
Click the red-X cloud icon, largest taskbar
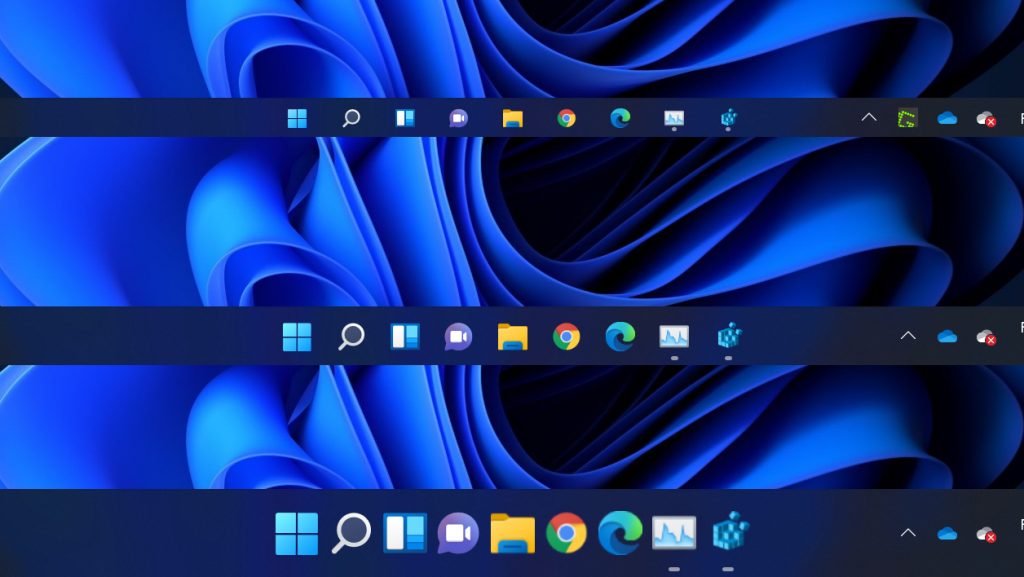coord(986,534)
